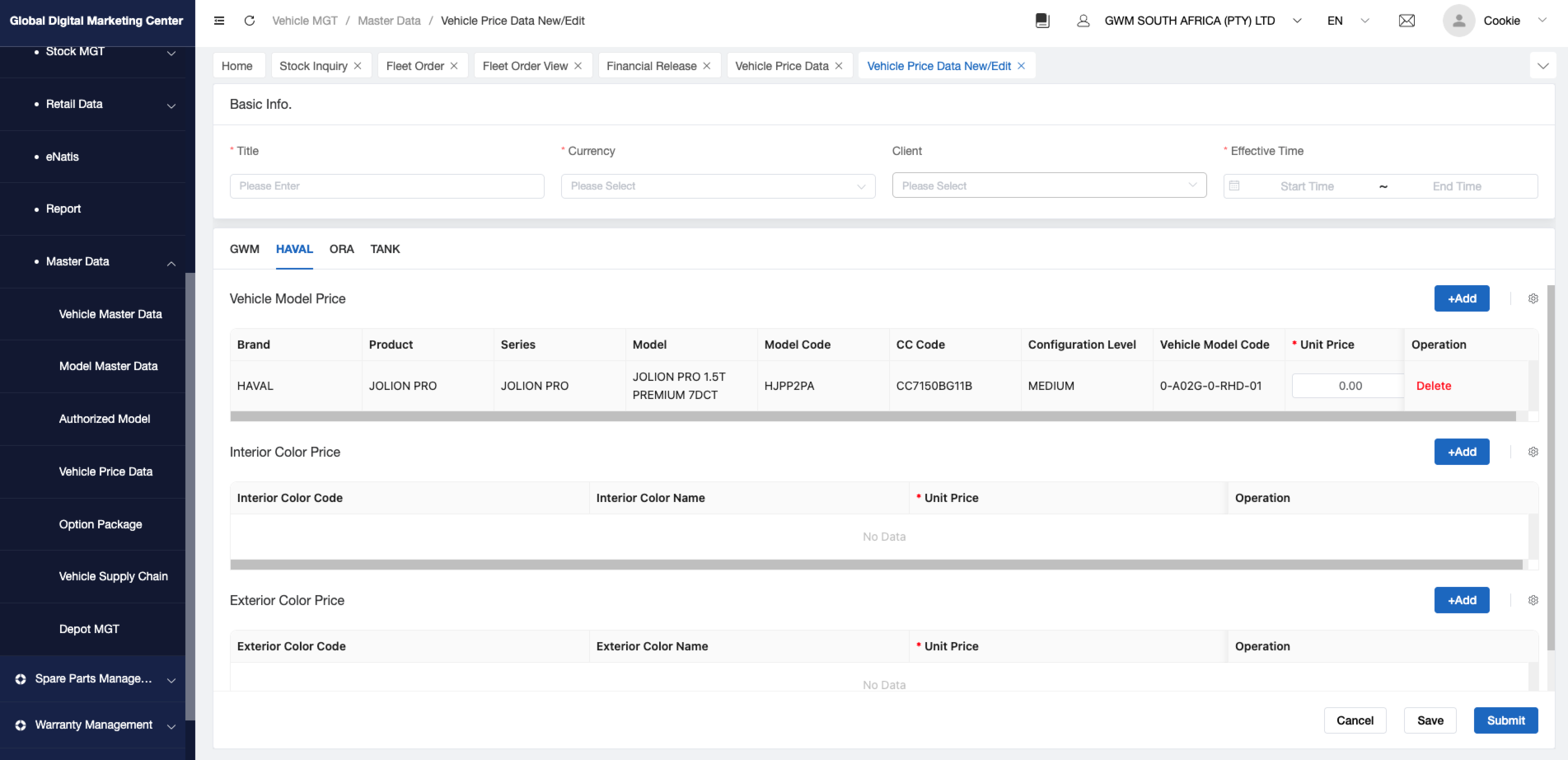This screenshot has height=760, width=1568.
Task: Open Authorized Model sidebar item
Action: (x=105, y=419)
